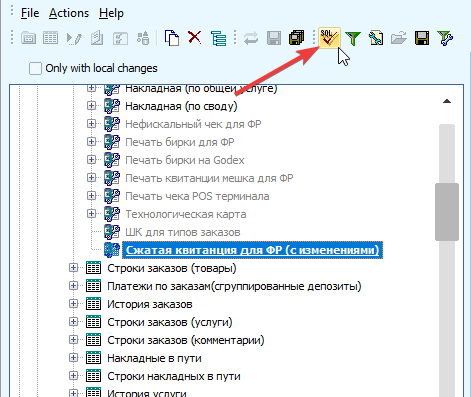The image size is (471, 397).
Task: Click the green filter funnel icon
Action: [x=353, y=38]
